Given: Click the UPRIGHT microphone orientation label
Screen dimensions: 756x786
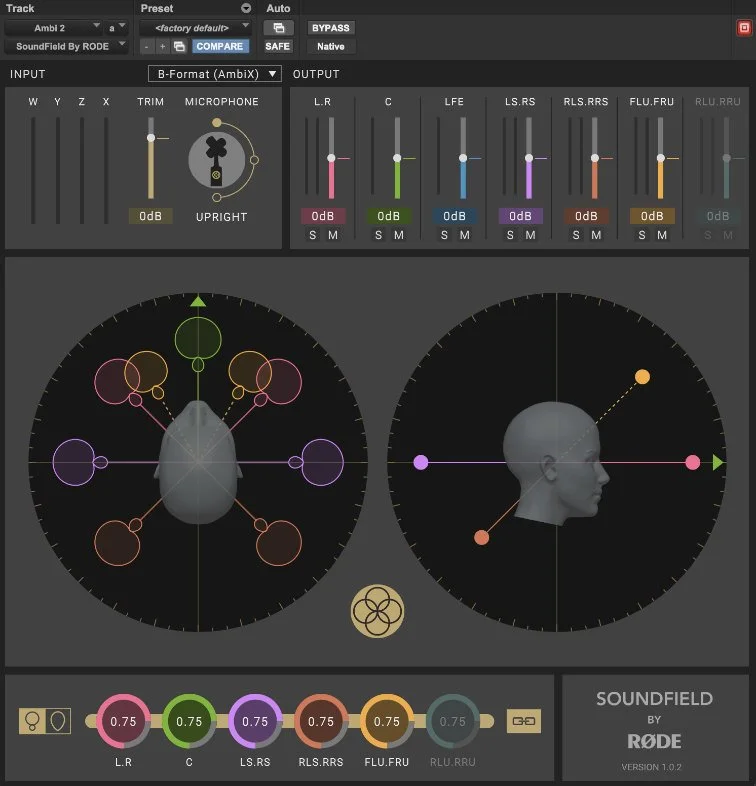Looking at the screenshot, I should 221,217.
